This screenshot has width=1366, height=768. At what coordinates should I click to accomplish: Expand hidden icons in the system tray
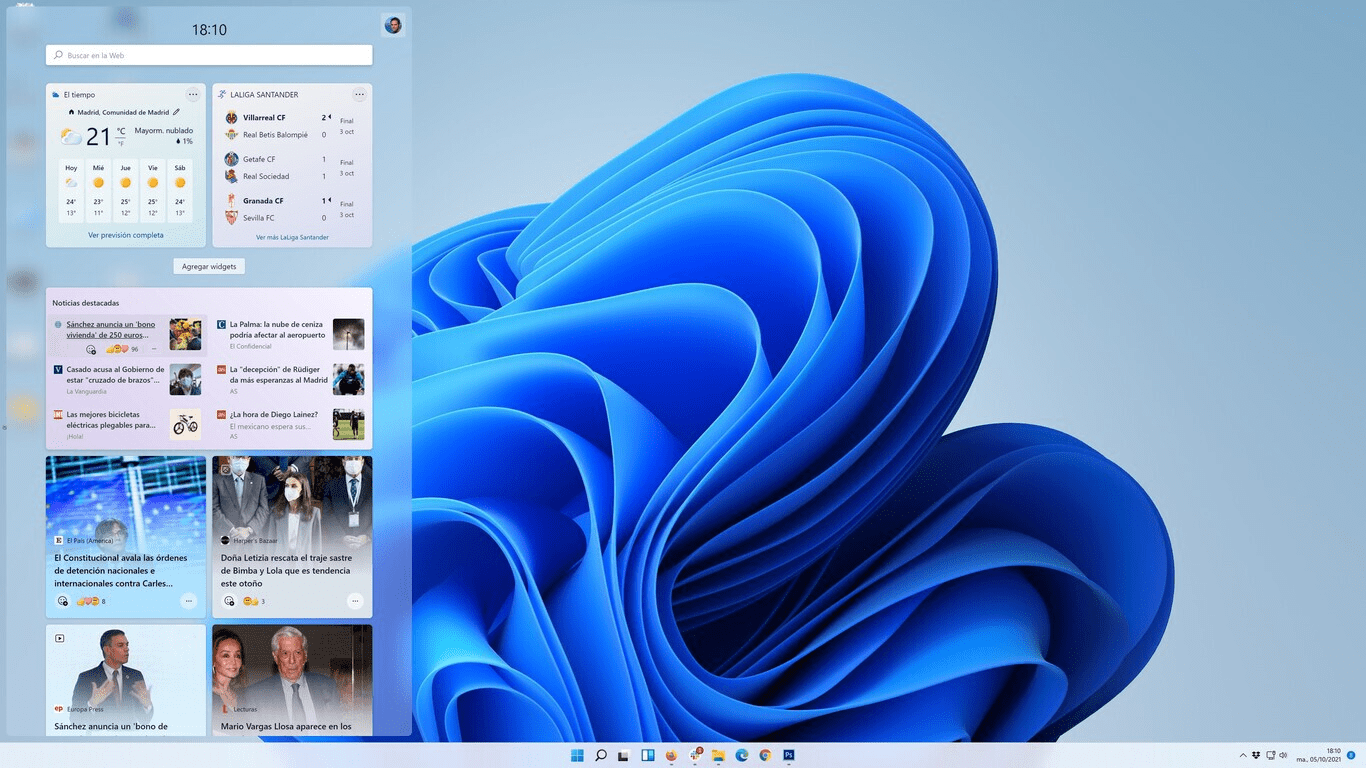click(x=1244, y=755)
